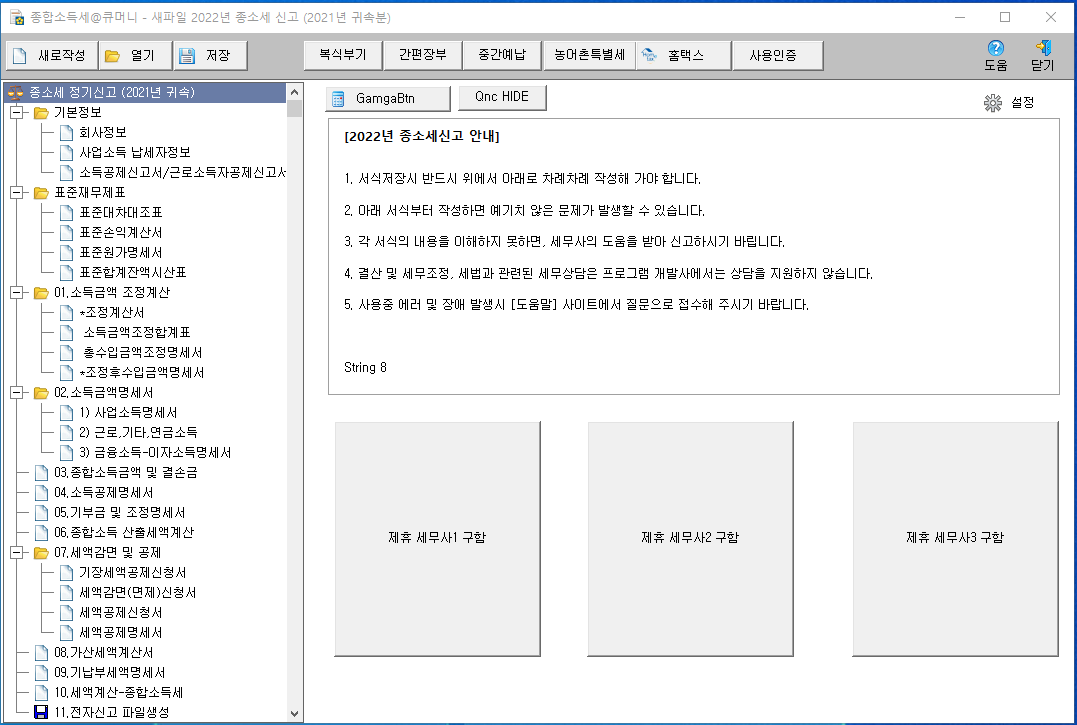Click the Qnc HIDE button
Image resolution: width=1077 pixels, height=725 pixels.
click(x=502, y=97)
